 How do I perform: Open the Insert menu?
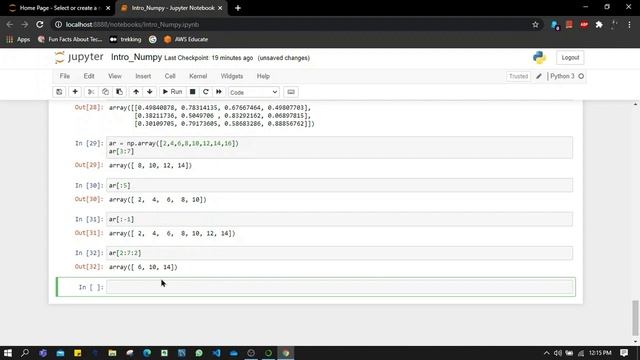pyautogui.click(x=143, y=76)
